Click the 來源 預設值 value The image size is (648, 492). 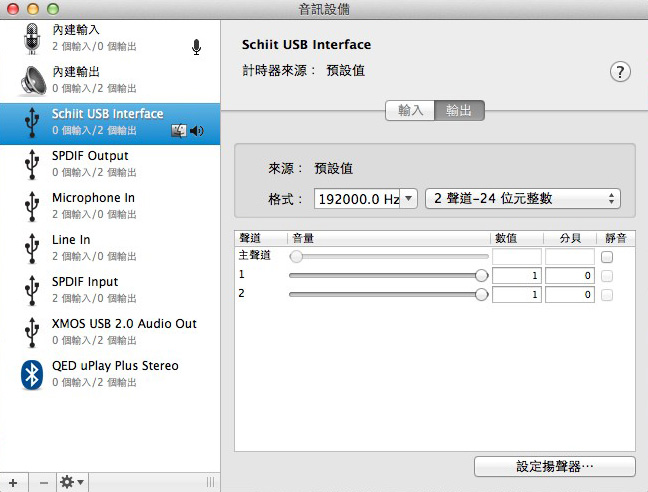(x=334, y=169)
